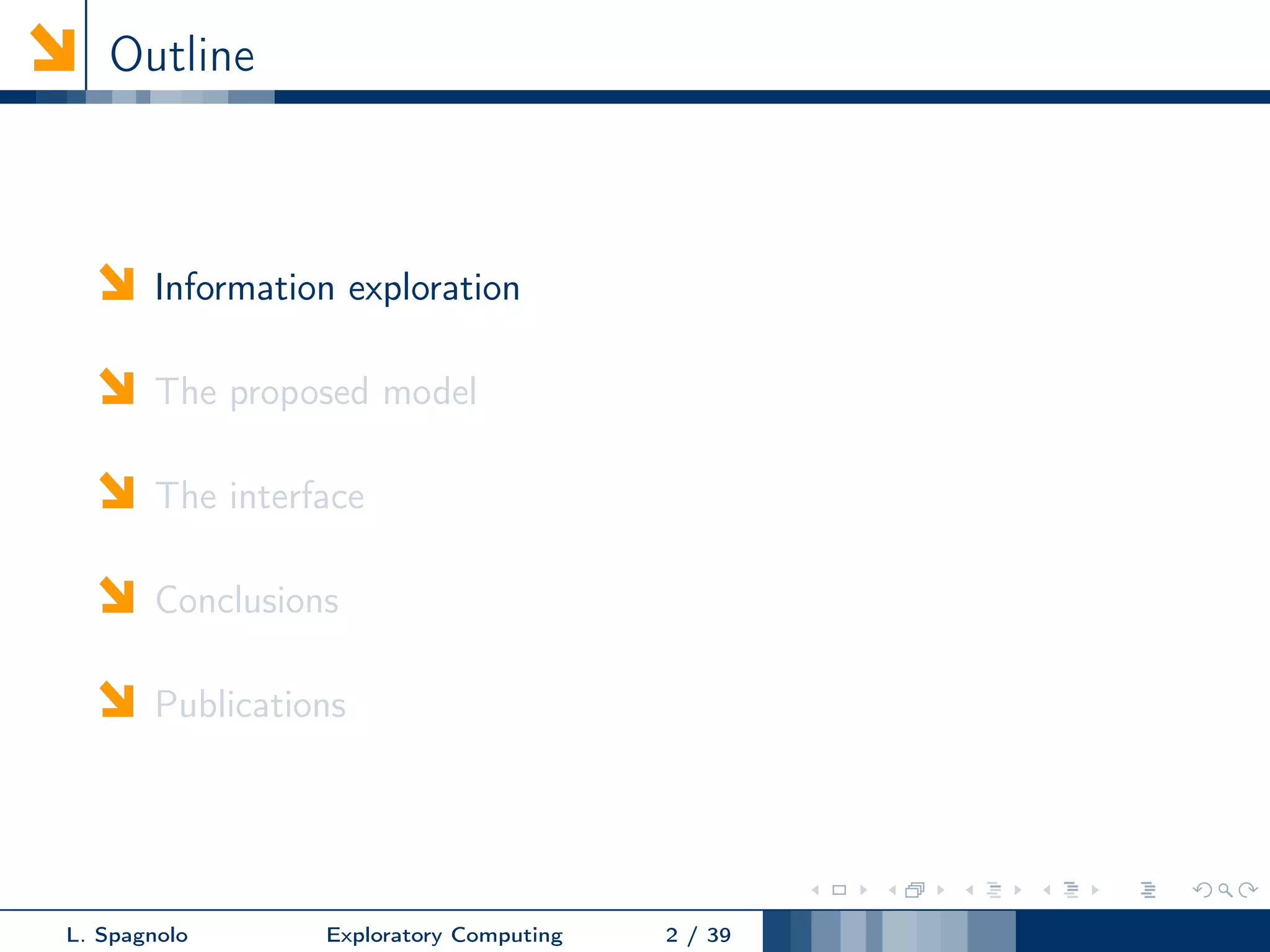Select the Publications outline entry
Viewport: 1270px width, 952px height.
[250, 705]
